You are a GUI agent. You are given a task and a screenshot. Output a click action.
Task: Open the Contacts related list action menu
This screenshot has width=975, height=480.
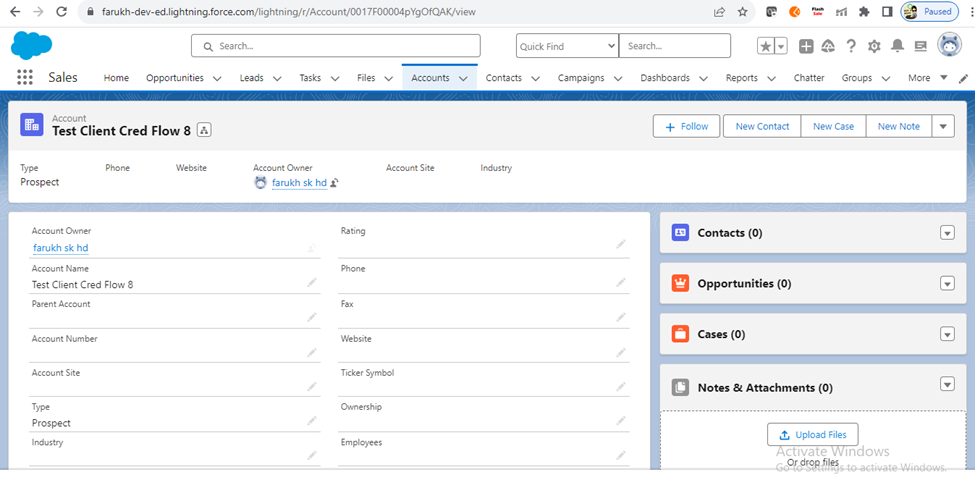click(946, 233)
